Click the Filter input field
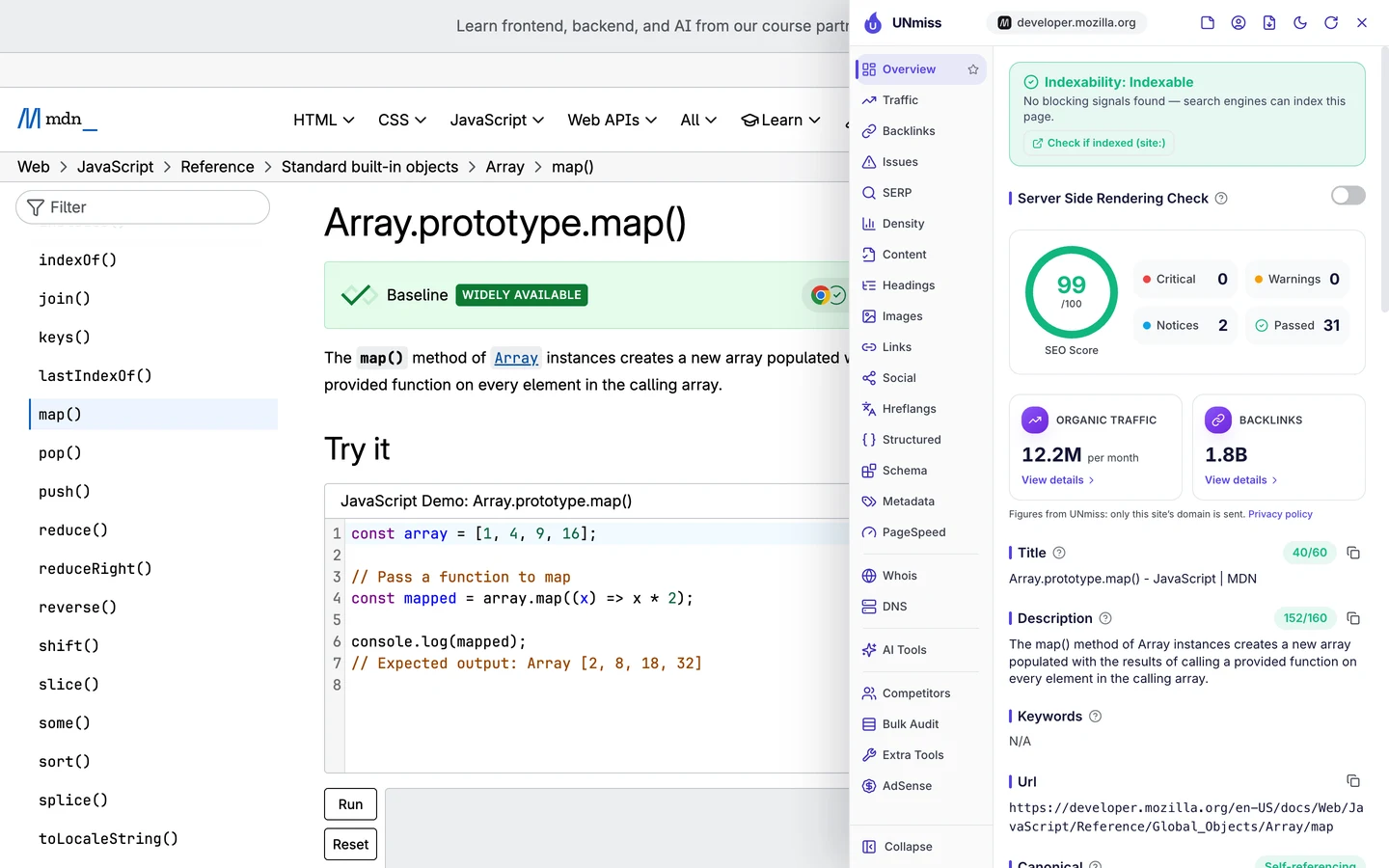 click(x=143, y=207)
